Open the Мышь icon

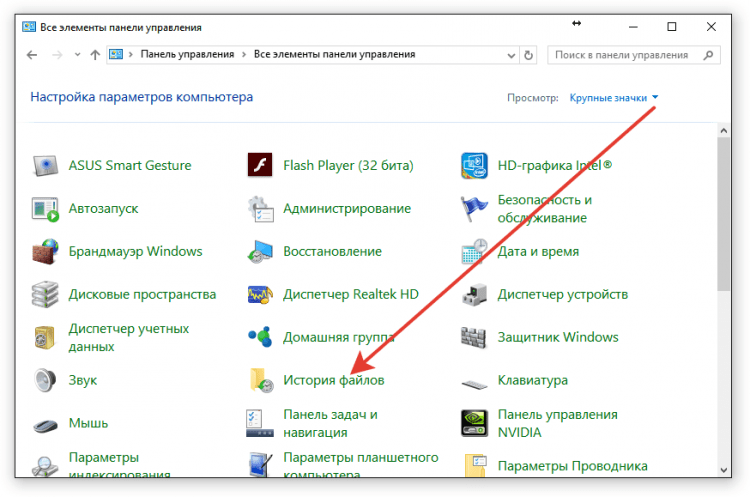click(x=45, y=425)
